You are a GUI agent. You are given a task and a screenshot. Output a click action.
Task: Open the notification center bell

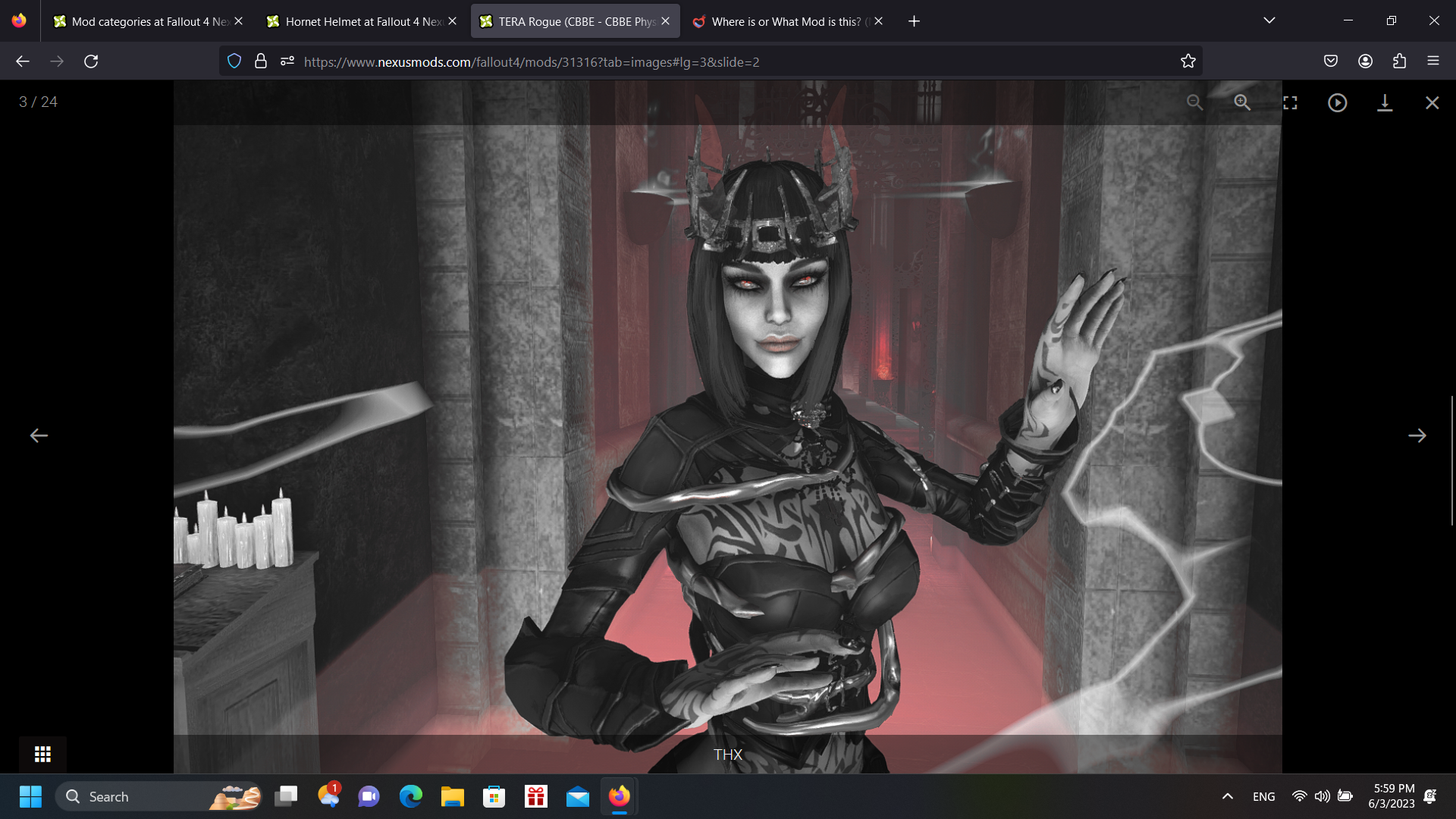click(1430, 796)
